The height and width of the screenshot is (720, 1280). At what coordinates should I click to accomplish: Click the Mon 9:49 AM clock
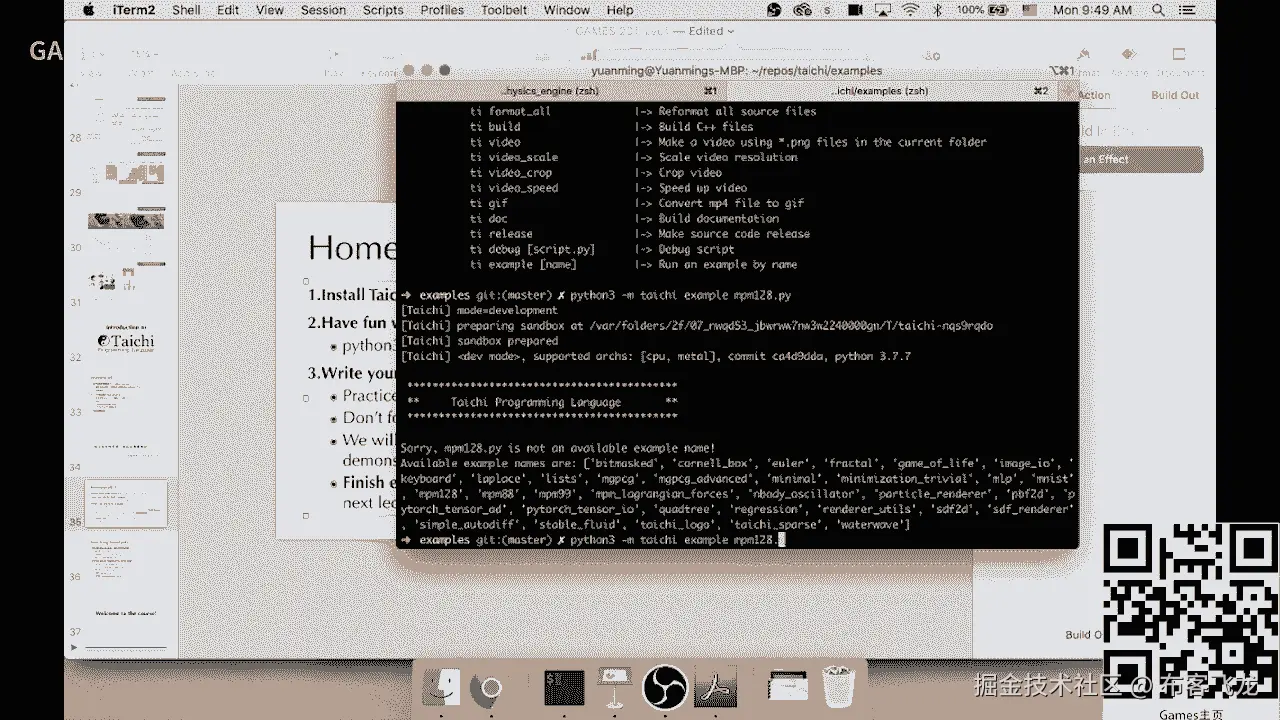(x=1093, y=10)
